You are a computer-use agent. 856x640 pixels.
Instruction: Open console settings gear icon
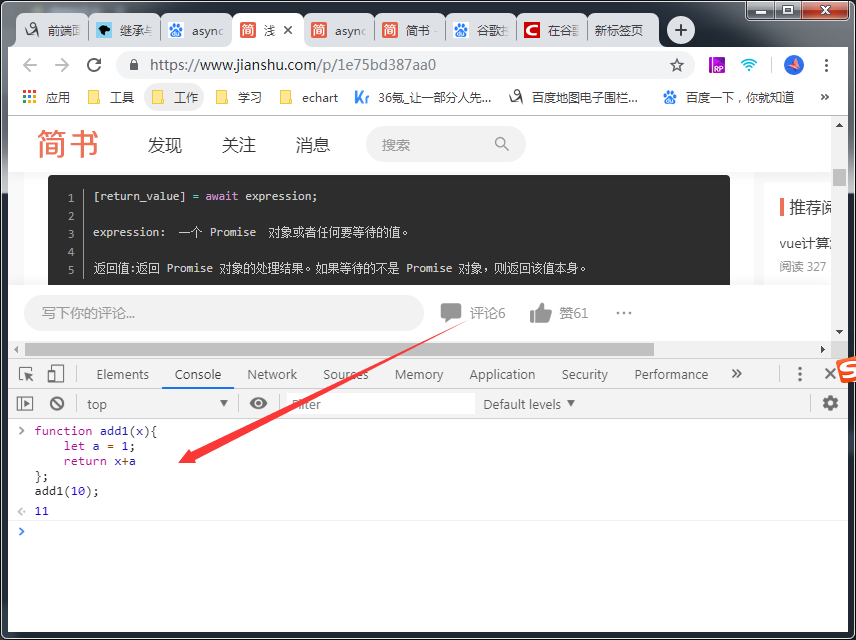click(830, 404)
